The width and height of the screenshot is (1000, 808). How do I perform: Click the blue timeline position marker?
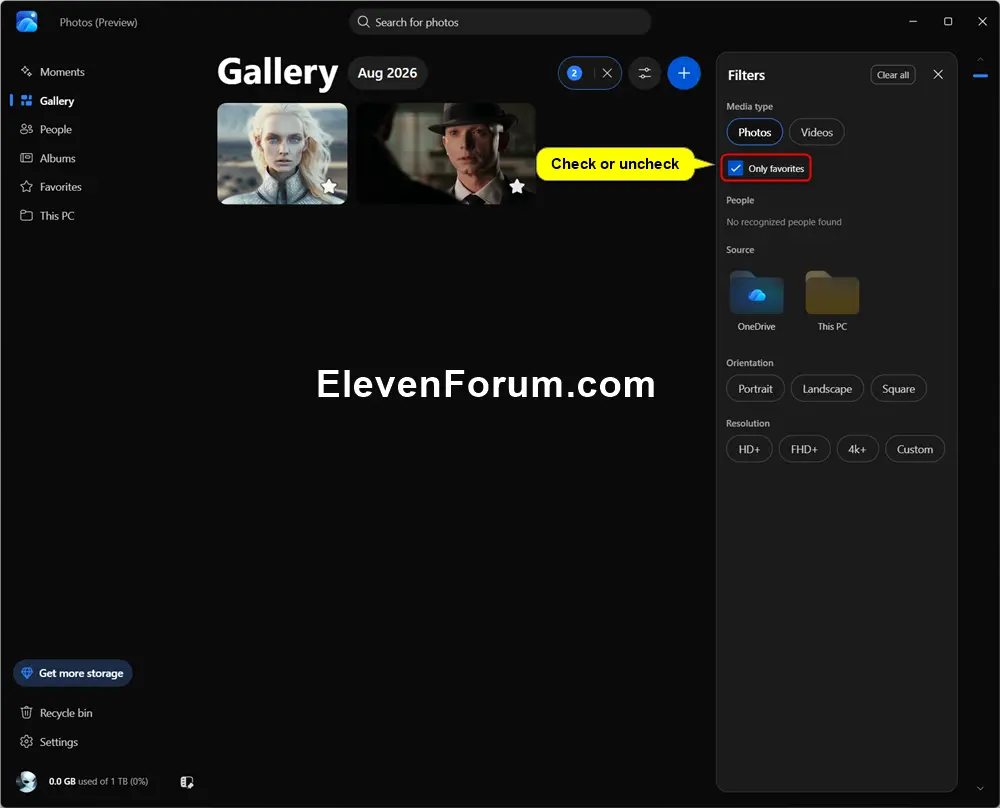[x=980, y=76]
